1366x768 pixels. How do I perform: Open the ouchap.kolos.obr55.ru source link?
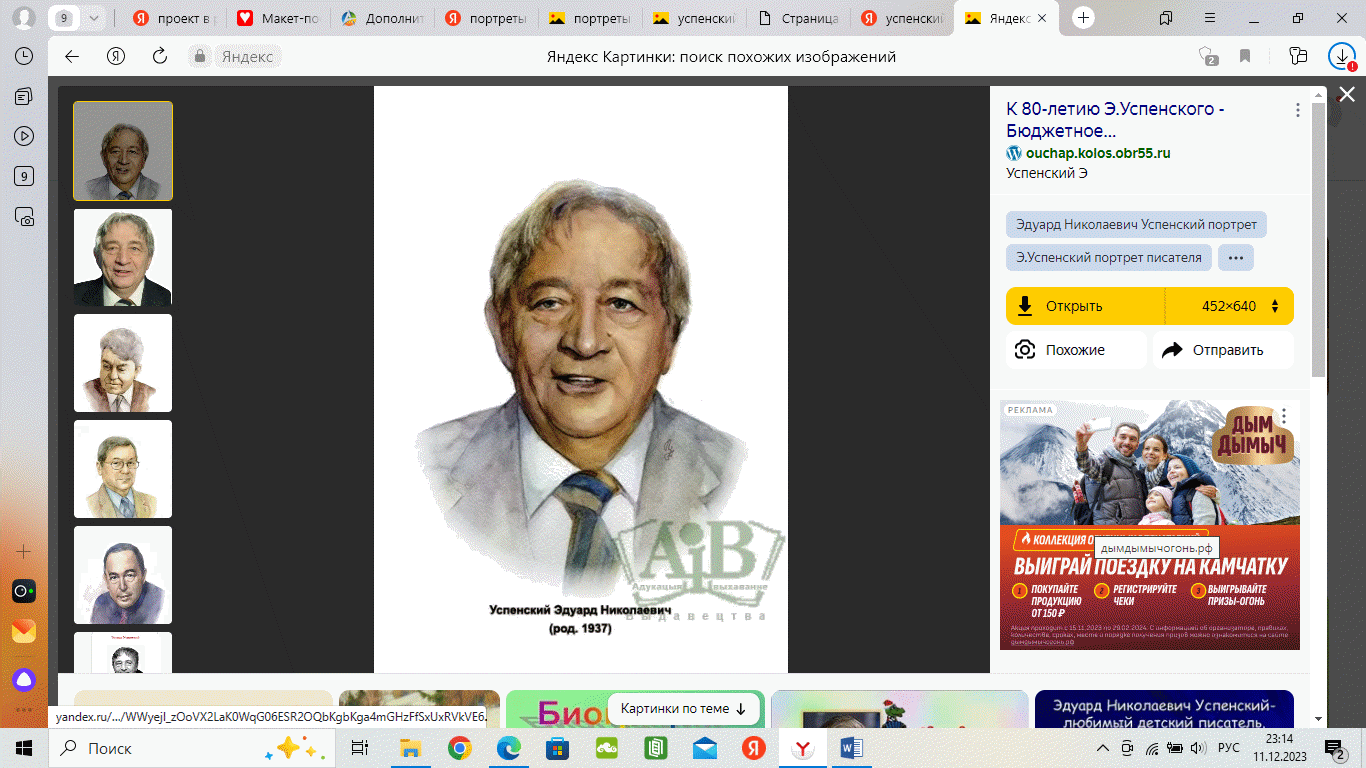(1097, 153)
